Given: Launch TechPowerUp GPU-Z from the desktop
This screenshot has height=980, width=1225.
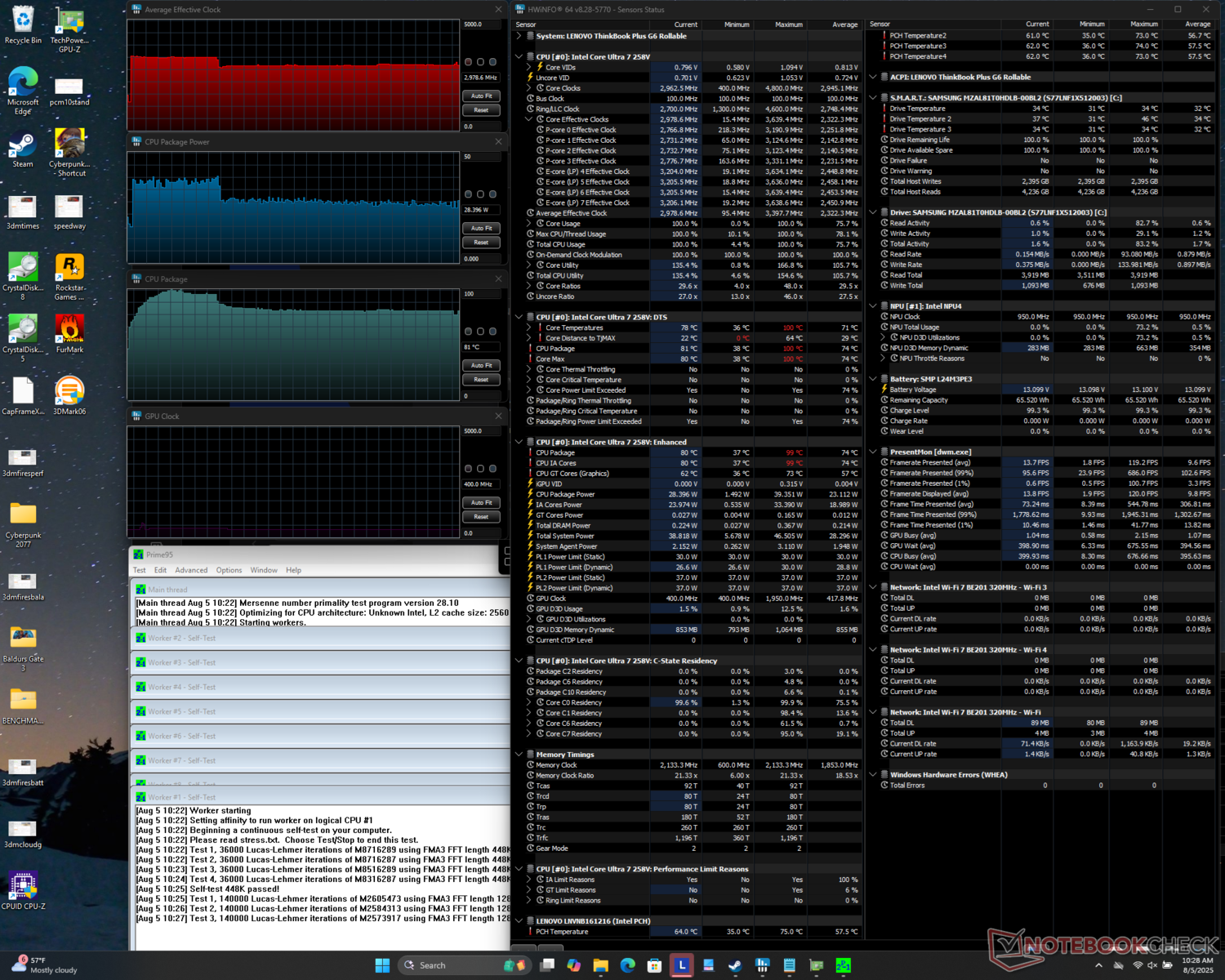Looking at the screenshot, I should 69,29.
